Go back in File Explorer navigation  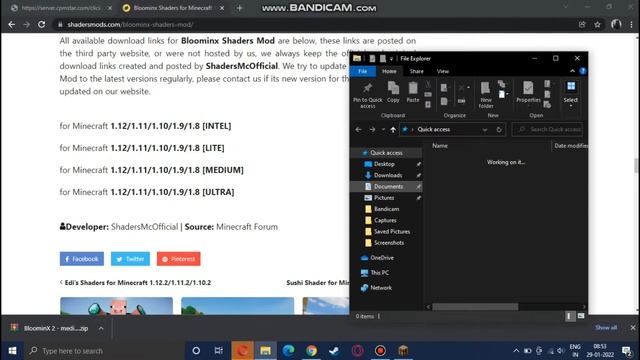tap(358, 129)
